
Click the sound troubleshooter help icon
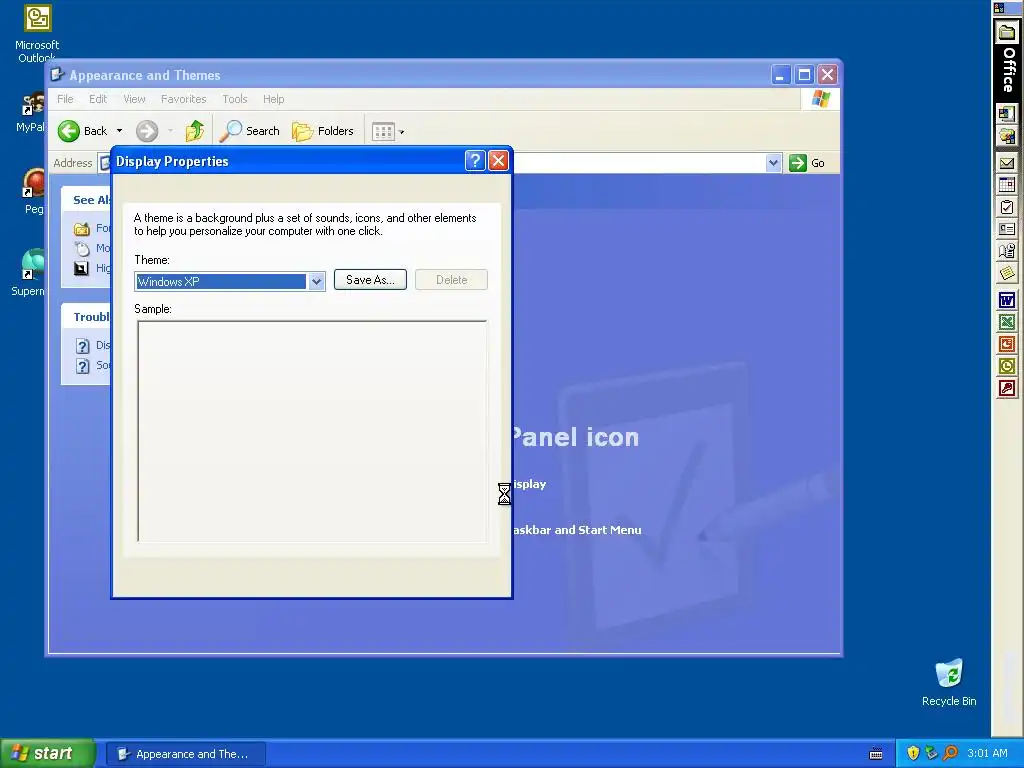coord(82,366)
